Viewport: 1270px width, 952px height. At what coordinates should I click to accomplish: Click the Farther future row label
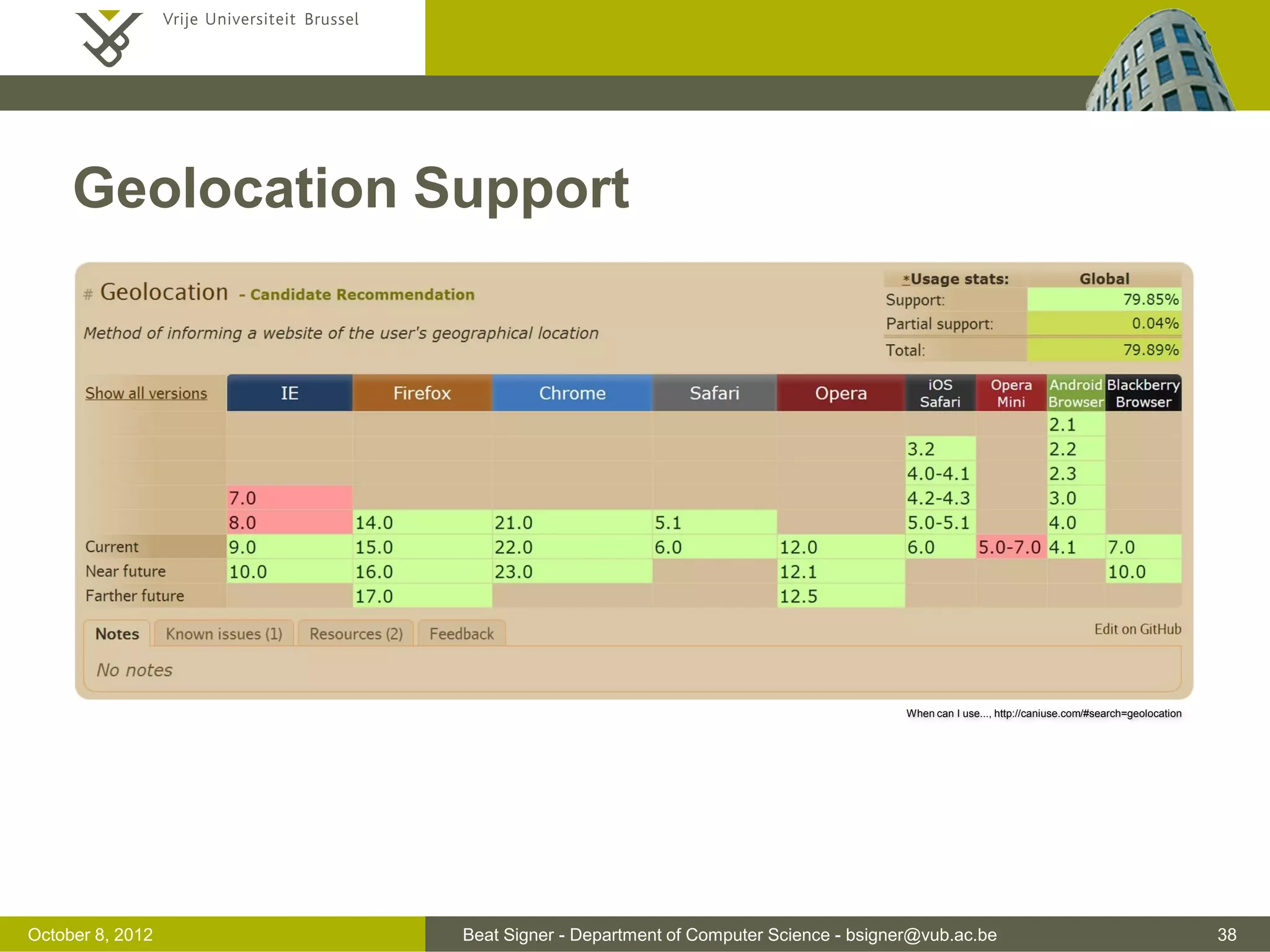coord(135,596)
